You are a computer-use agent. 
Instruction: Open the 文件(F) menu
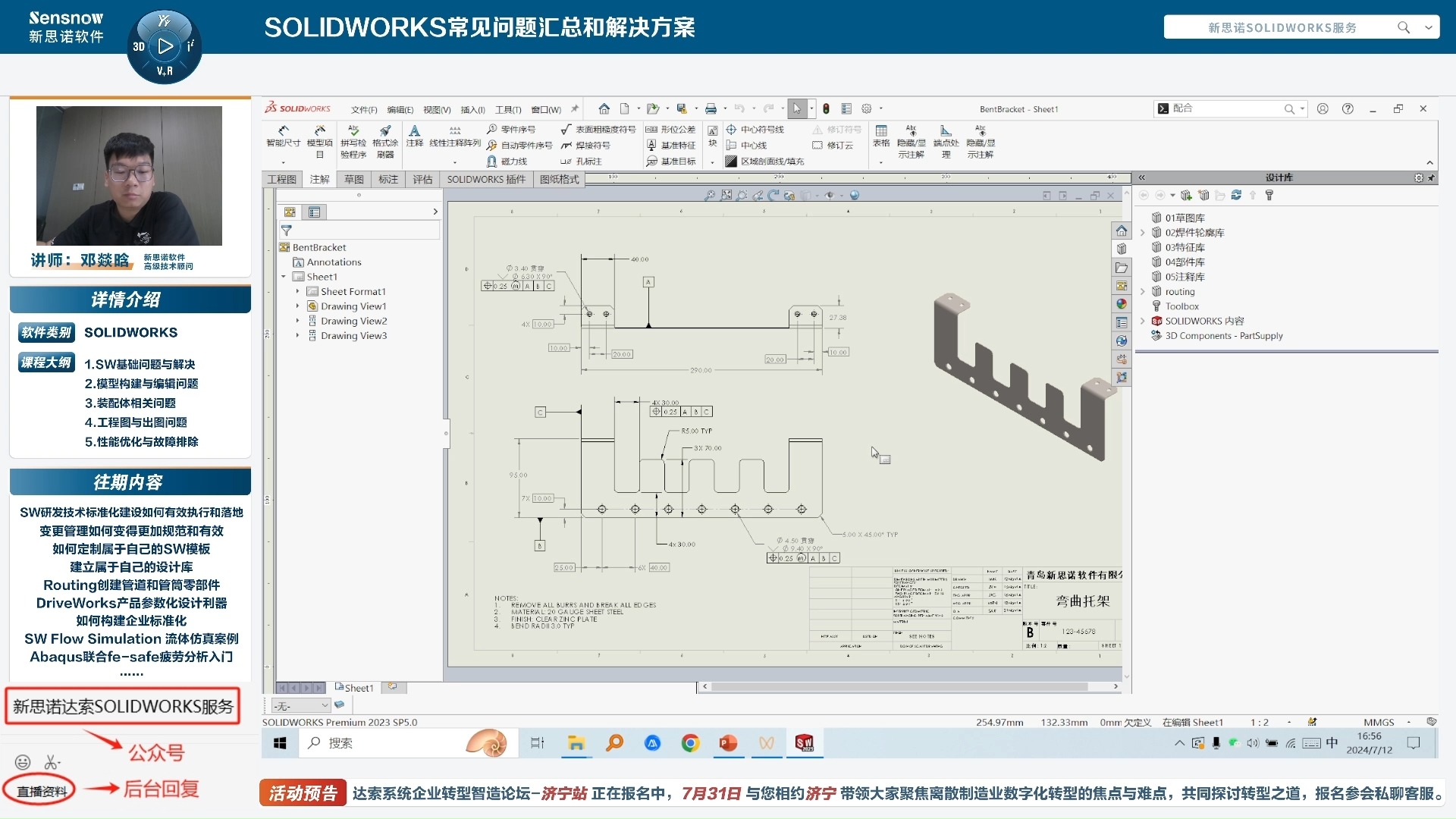pyautogui.click(x=364, y=108)
